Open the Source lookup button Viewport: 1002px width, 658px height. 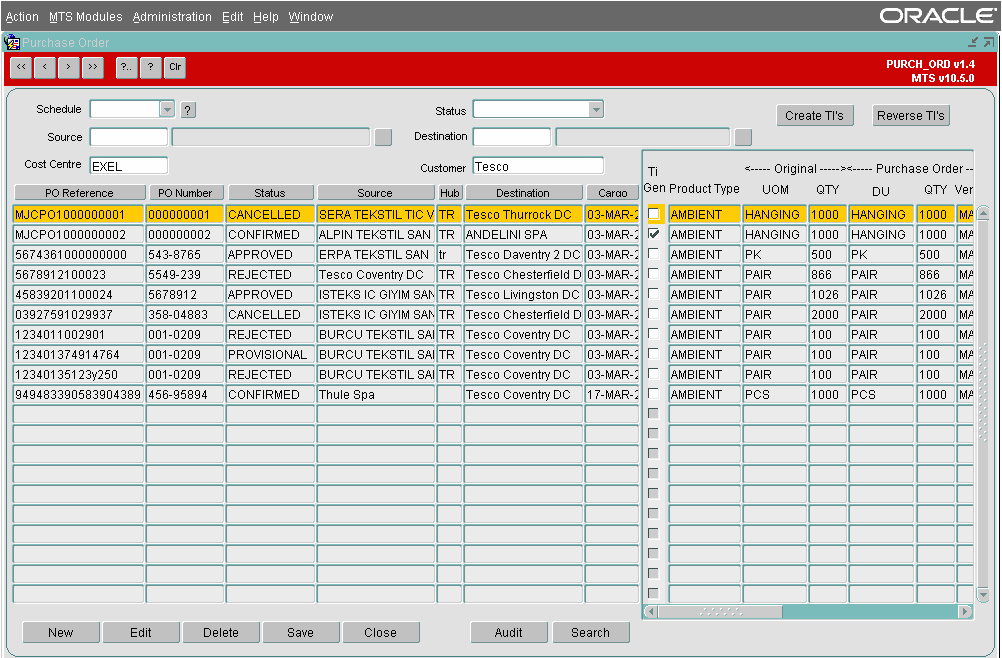(x=383, y=137)
